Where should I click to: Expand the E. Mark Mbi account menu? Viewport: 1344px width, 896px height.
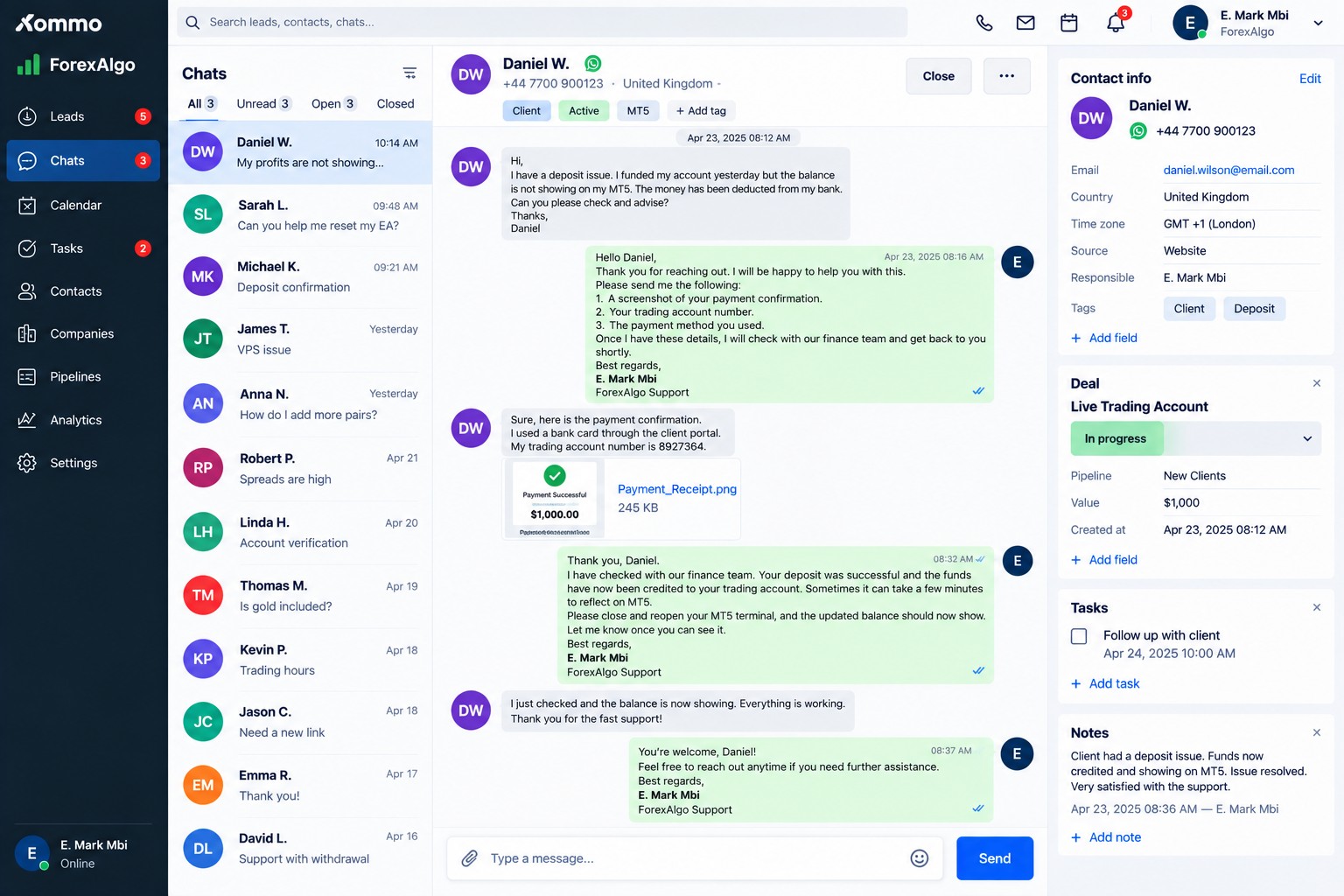click(x=1318, y=24)
